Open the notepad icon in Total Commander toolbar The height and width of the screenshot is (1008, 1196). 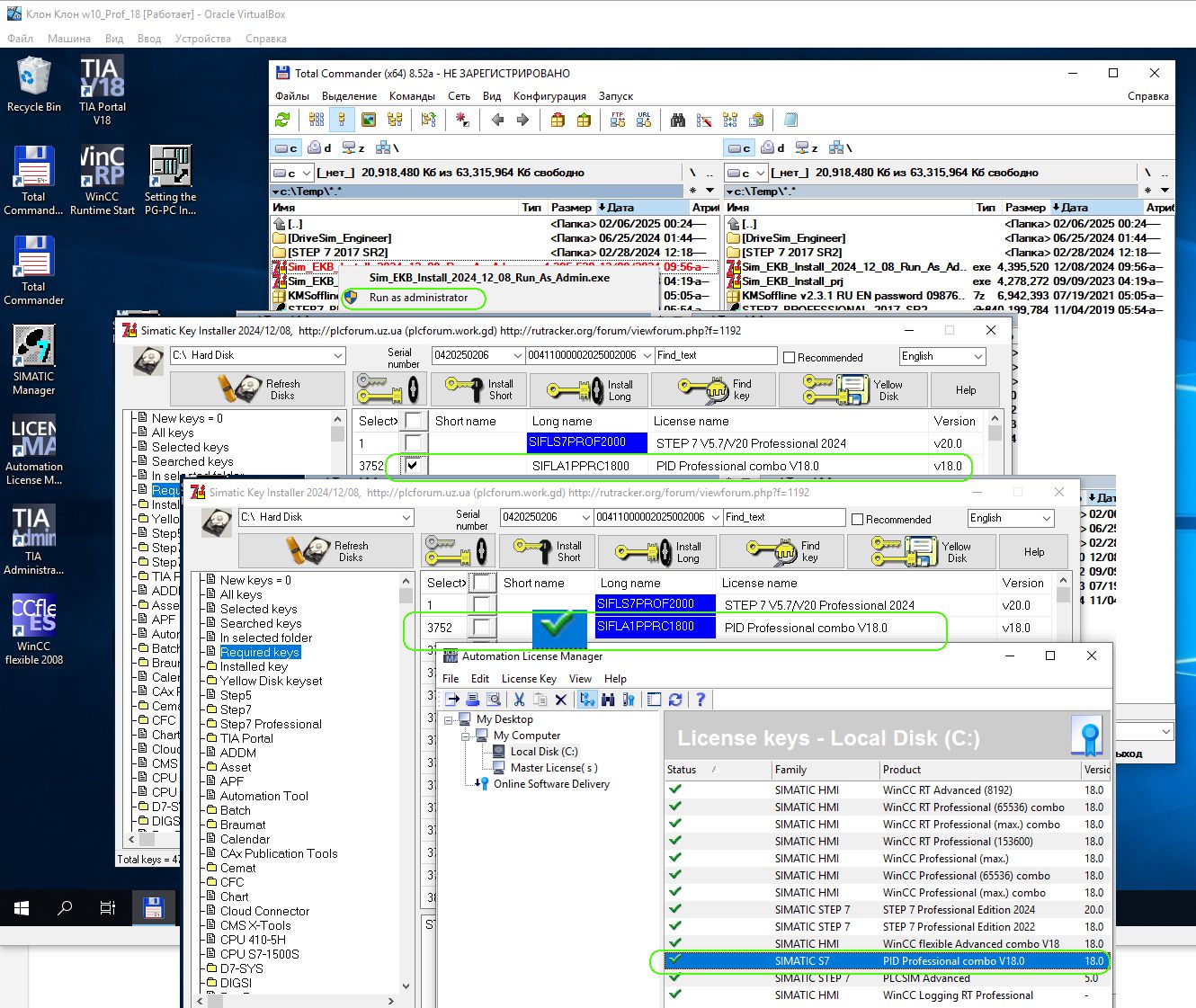[x=790, y=120]
